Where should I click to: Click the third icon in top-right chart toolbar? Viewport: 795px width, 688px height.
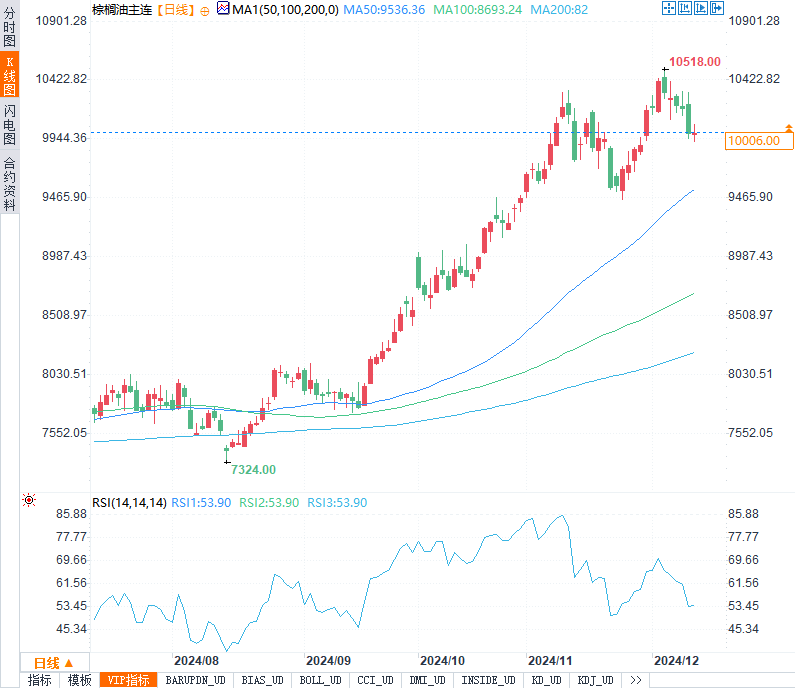700,9
